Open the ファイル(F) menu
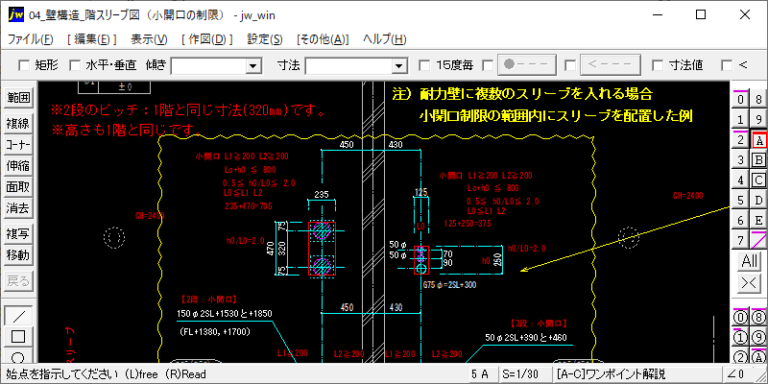The image size is (768, 384). click(x=30, y=39)
